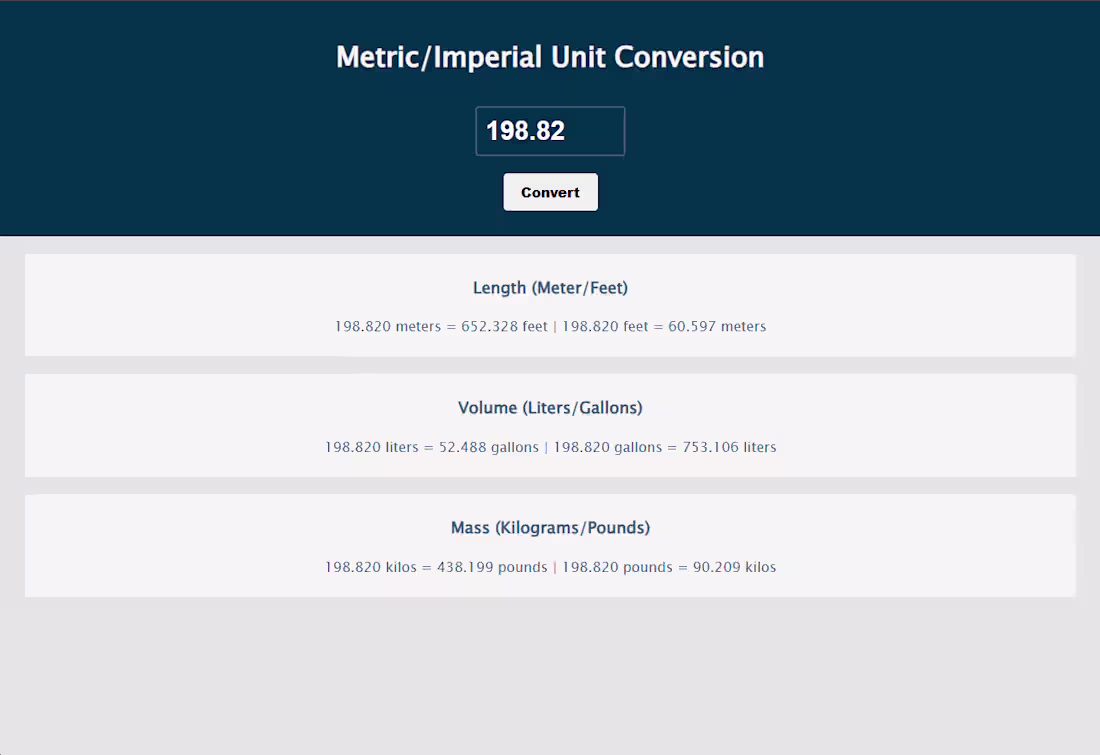The image size is (1100, 755).
Task: Click the Convert button
Action: click(550, 191)
